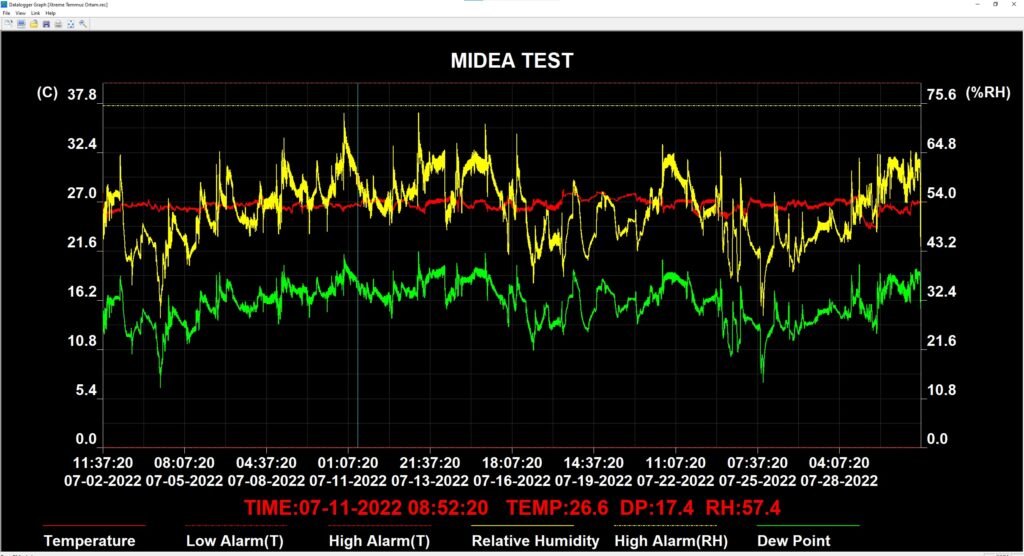The height and width of the screenshot is (556, 1024).
Task: Click the 5.4 temperature axis value
Action: pos(86,390)
